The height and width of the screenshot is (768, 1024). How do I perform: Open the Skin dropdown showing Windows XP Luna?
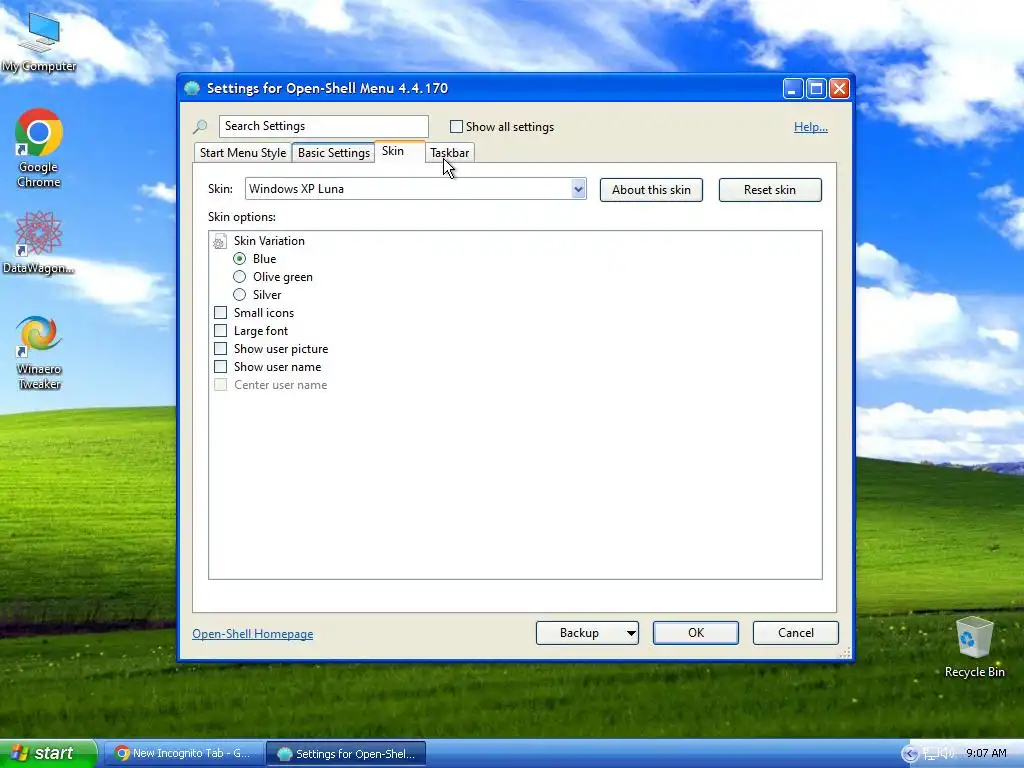pos(415,189)
